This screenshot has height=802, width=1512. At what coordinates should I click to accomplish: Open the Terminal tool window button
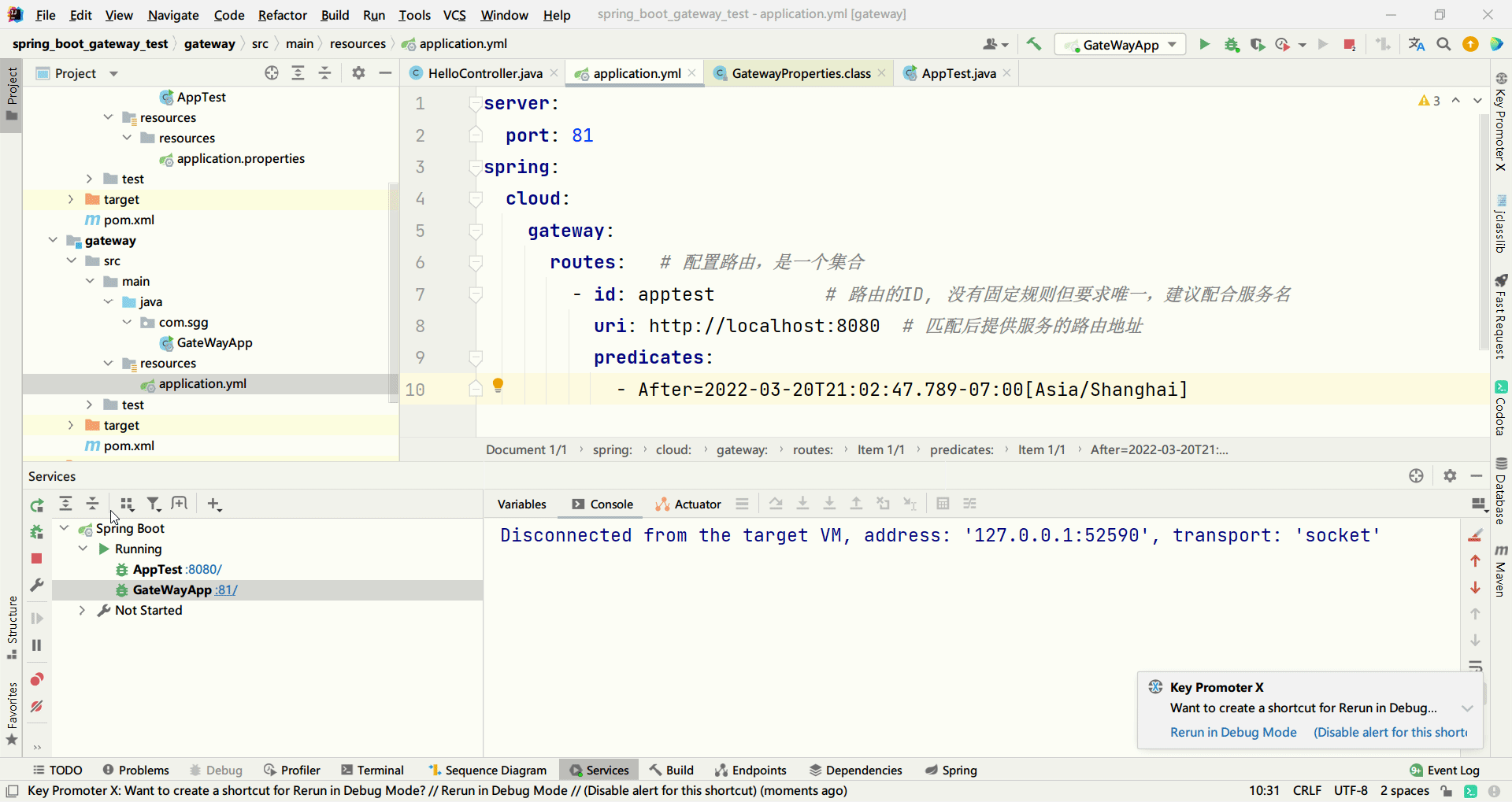(x=372, y=770)
